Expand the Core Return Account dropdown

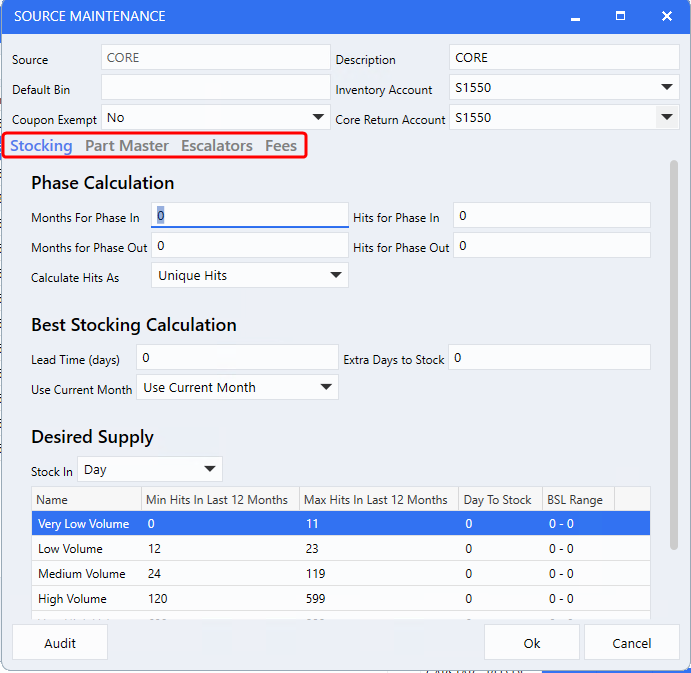click(x=563, y=118)
